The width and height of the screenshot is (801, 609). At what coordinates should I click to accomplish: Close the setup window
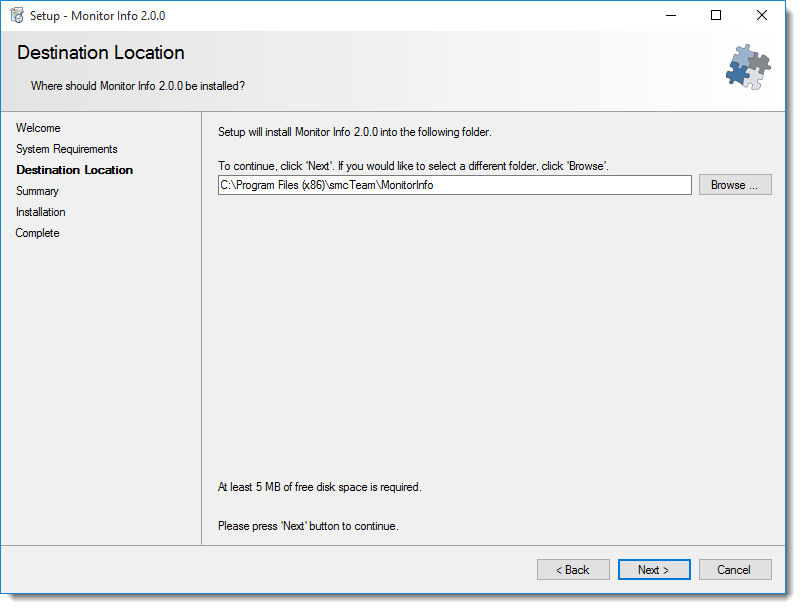tap(761, 15)
